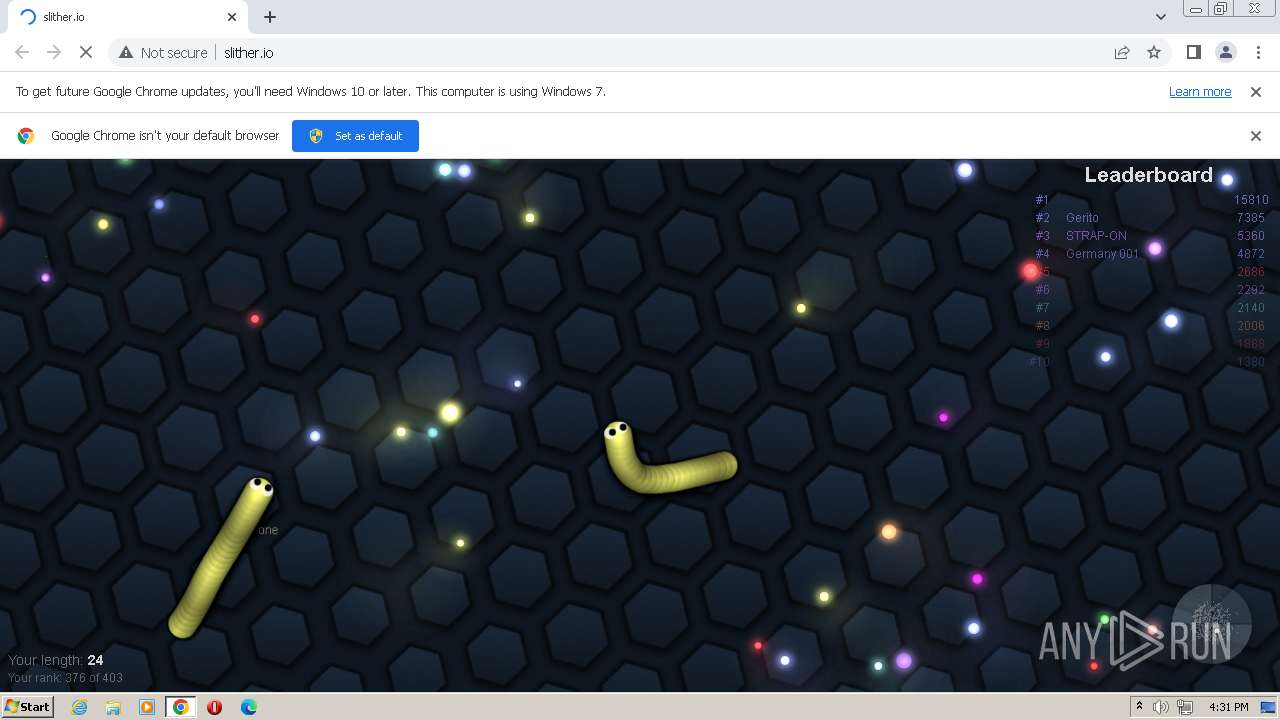The image size is (1280, 720).
Task: Open the Windows Start menu
Action: [28, 706]
